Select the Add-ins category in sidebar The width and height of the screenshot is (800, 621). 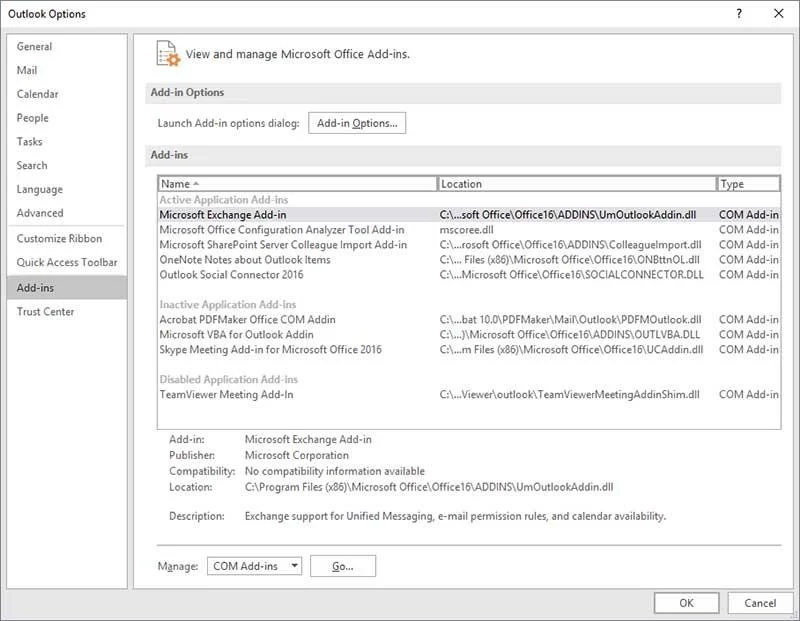67,288
